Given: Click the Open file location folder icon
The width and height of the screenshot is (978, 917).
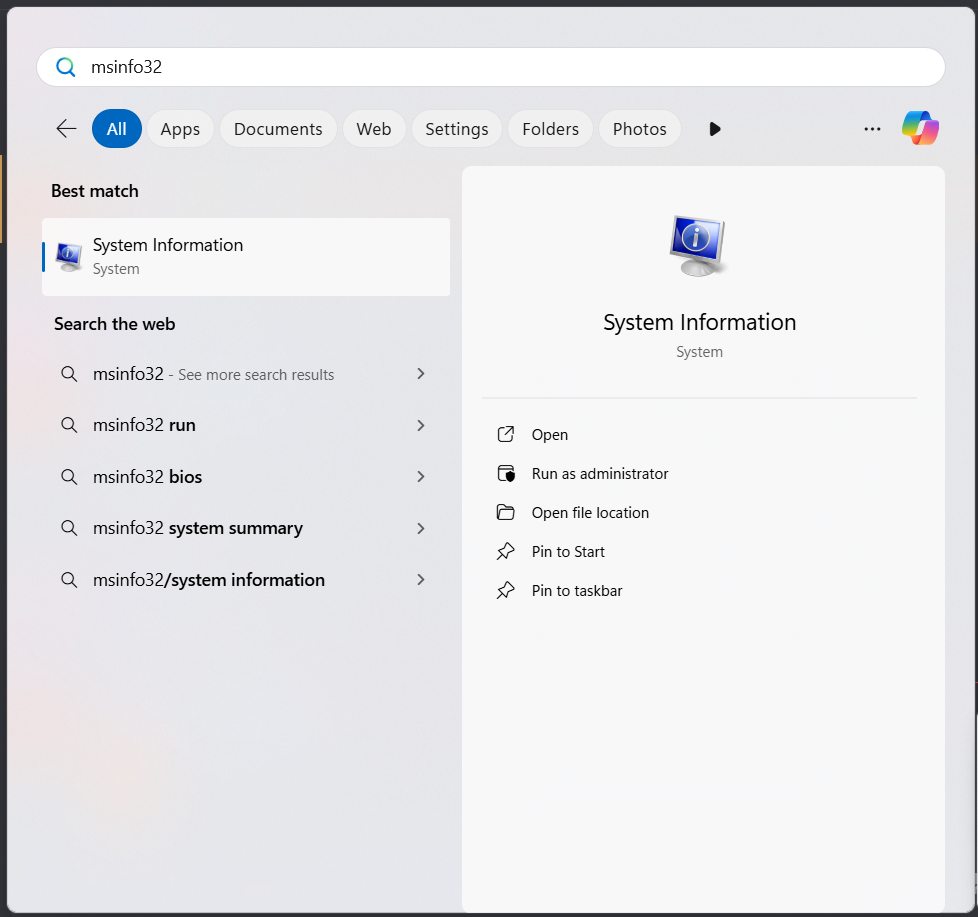Looking at the screenshot, I should pyautogui.click(x=506, y=512).
